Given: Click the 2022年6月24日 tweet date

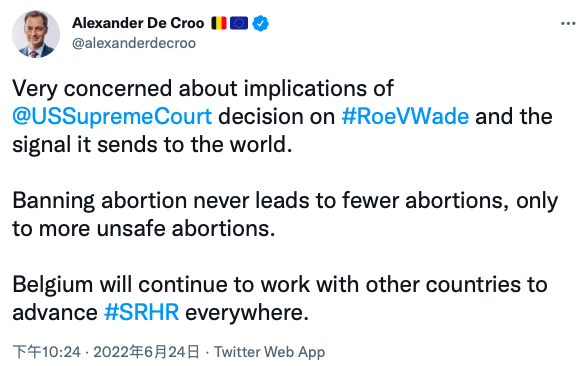Looking at the screenshot, I should pyautogui.click(x=146, y=352).
